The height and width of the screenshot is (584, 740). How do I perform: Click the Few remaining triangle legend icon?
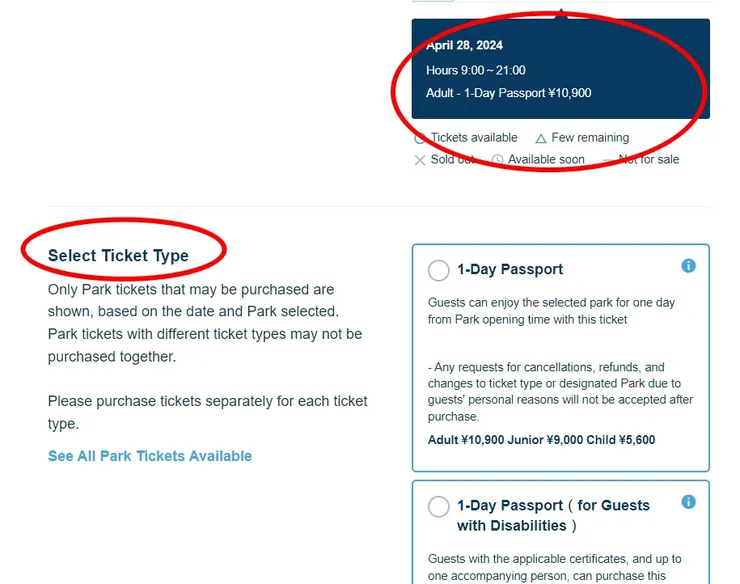click(541, 138)
